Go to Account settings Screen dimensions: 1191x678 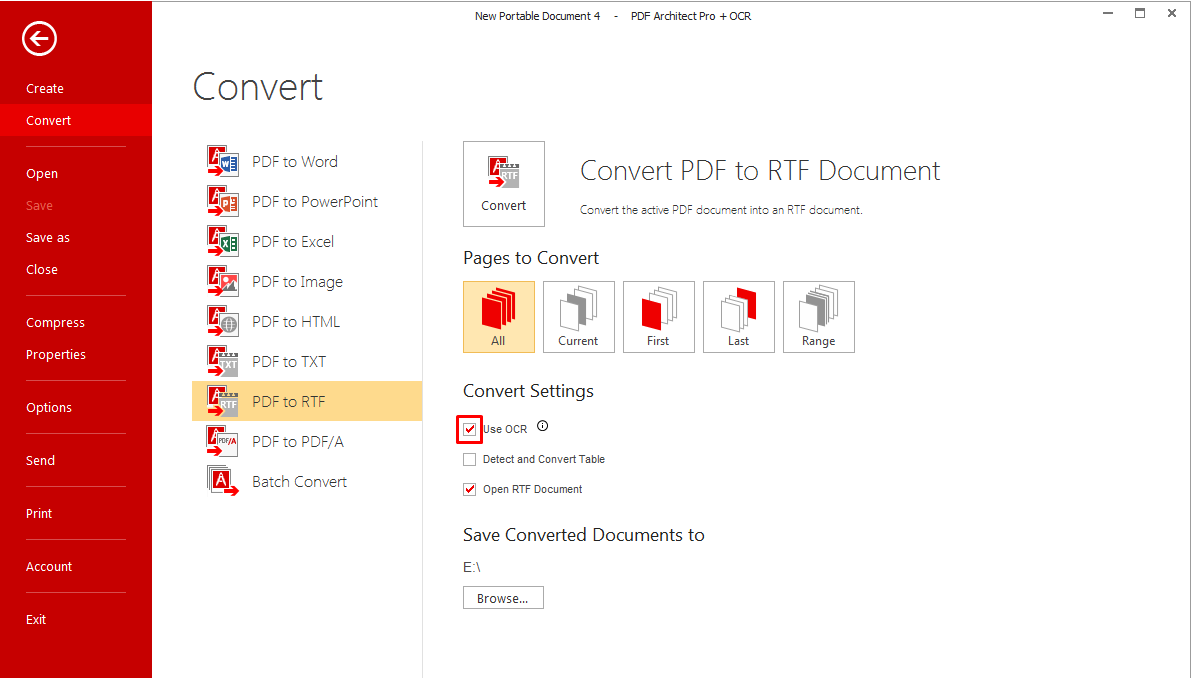[49, 567]
